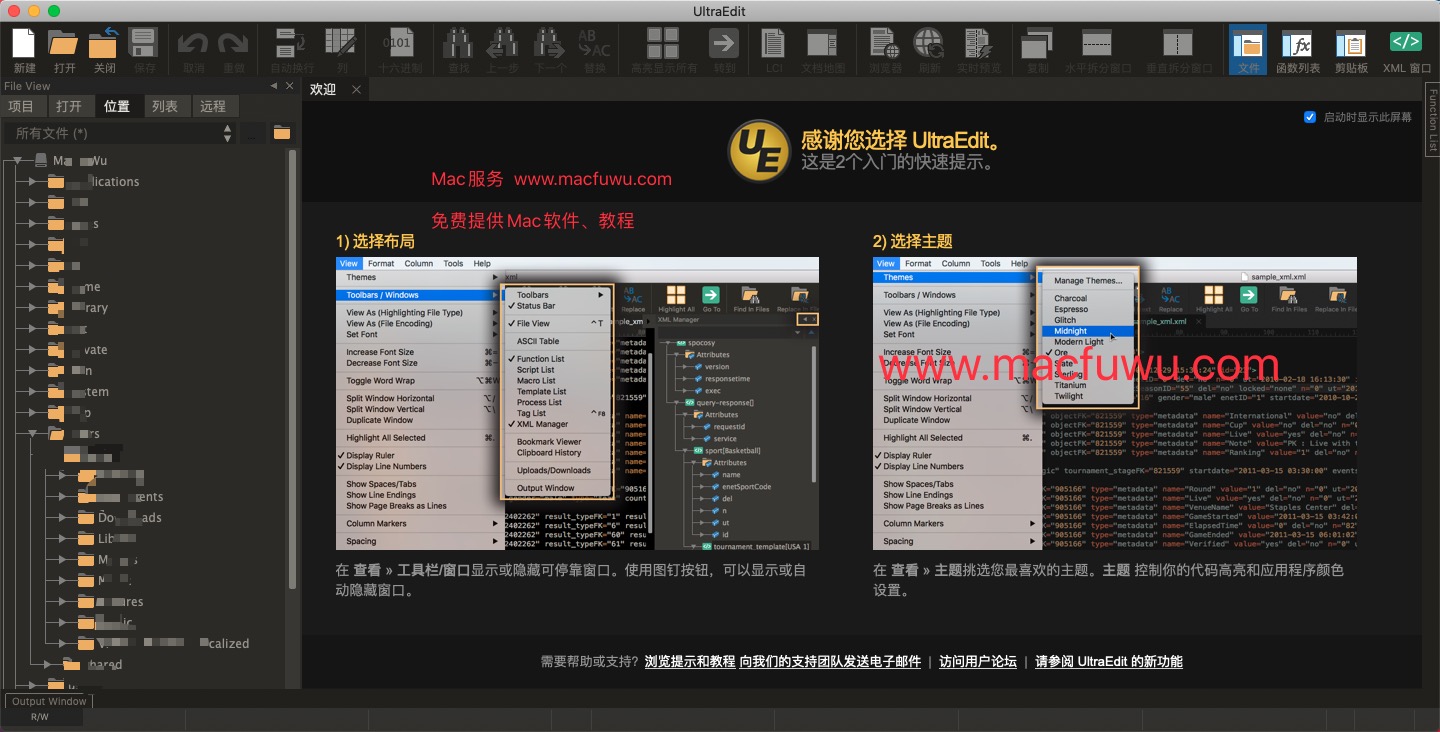The width and height of the screenshot is (1440, 732).
Task: Click the 刷新 refresh globe icon
Action: click(929, 50)
